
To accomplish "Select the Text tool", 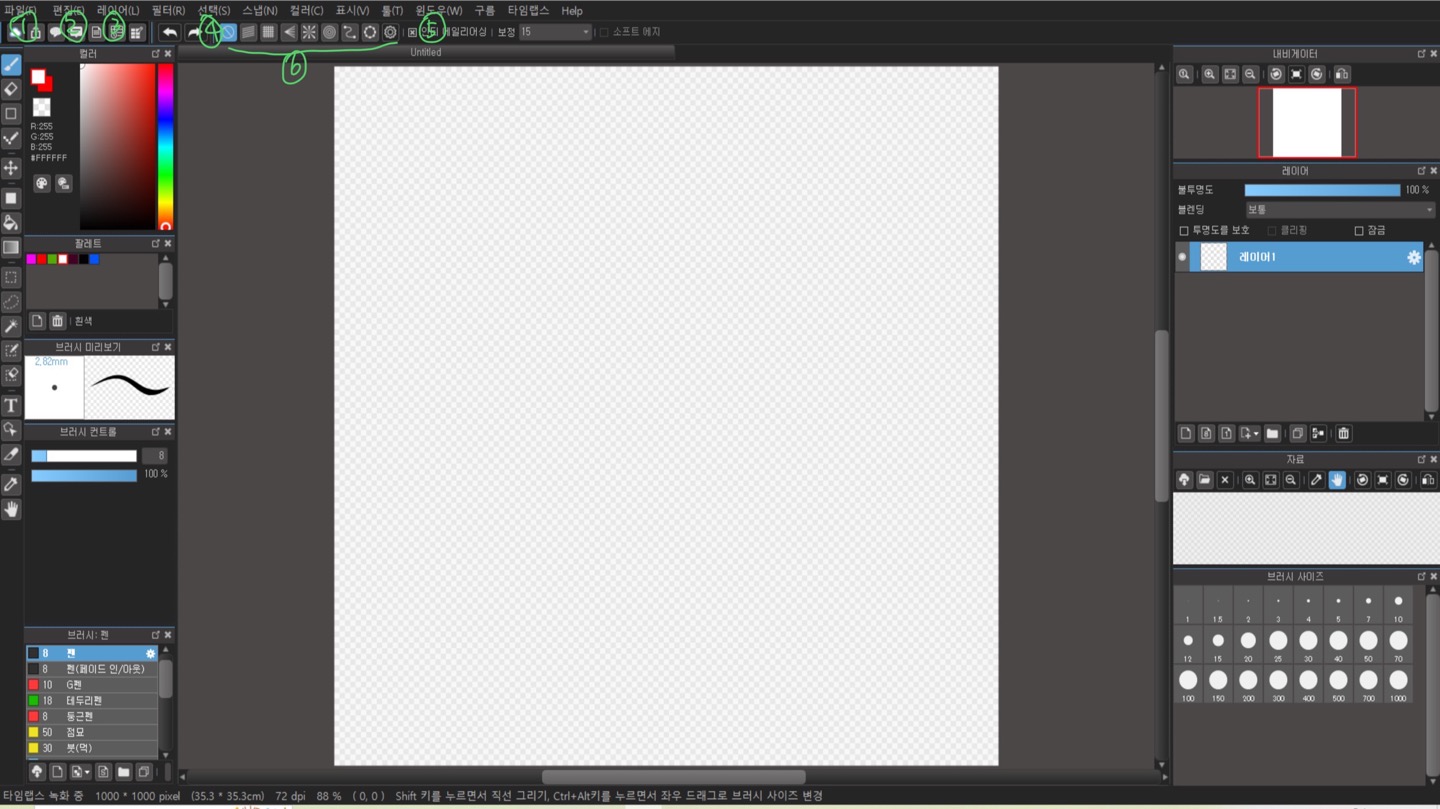I will 11,405.
